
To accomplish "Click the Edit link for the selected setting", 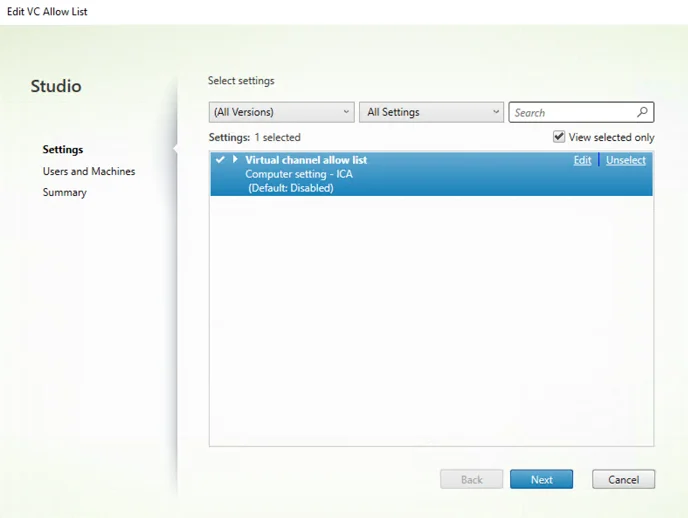I will click(x=582, y=160).
